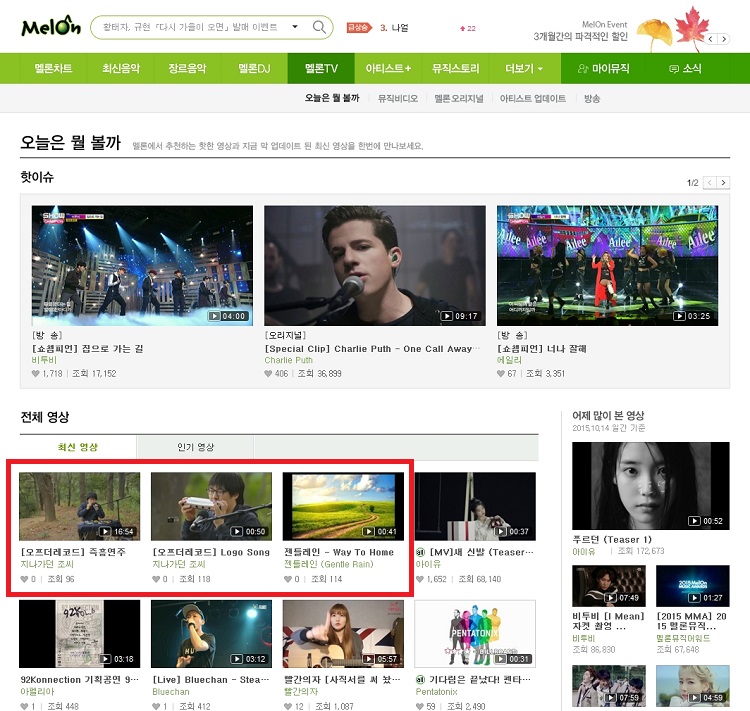Open artist link Charlie Puth
Image resolution: width=750 pixels, height=711 pixels.
click(x=288, y=360)
